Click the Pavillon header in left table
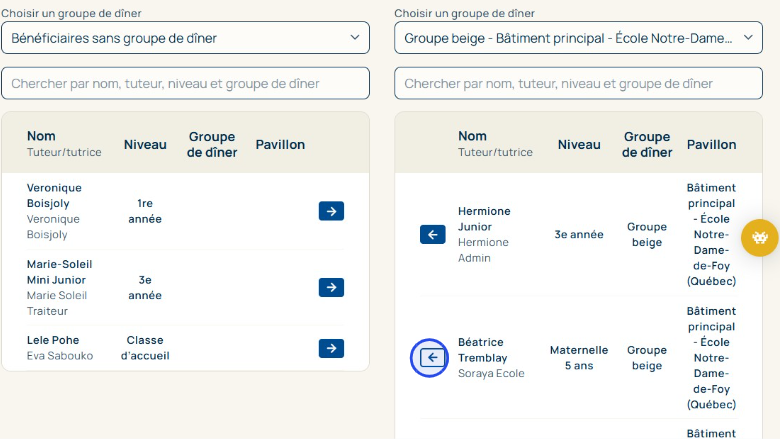The image size is (780, 439). coord(280,145)
